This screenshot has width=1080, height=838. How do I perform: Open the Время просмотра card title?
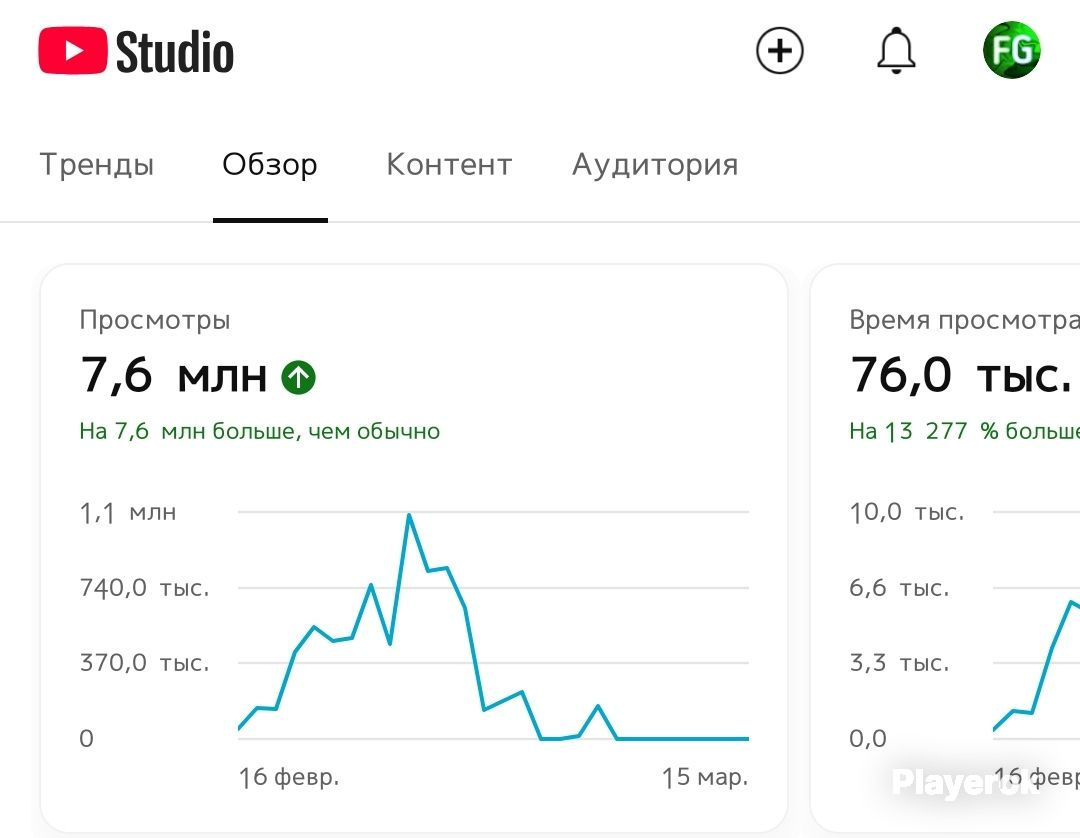pos(964,320)
